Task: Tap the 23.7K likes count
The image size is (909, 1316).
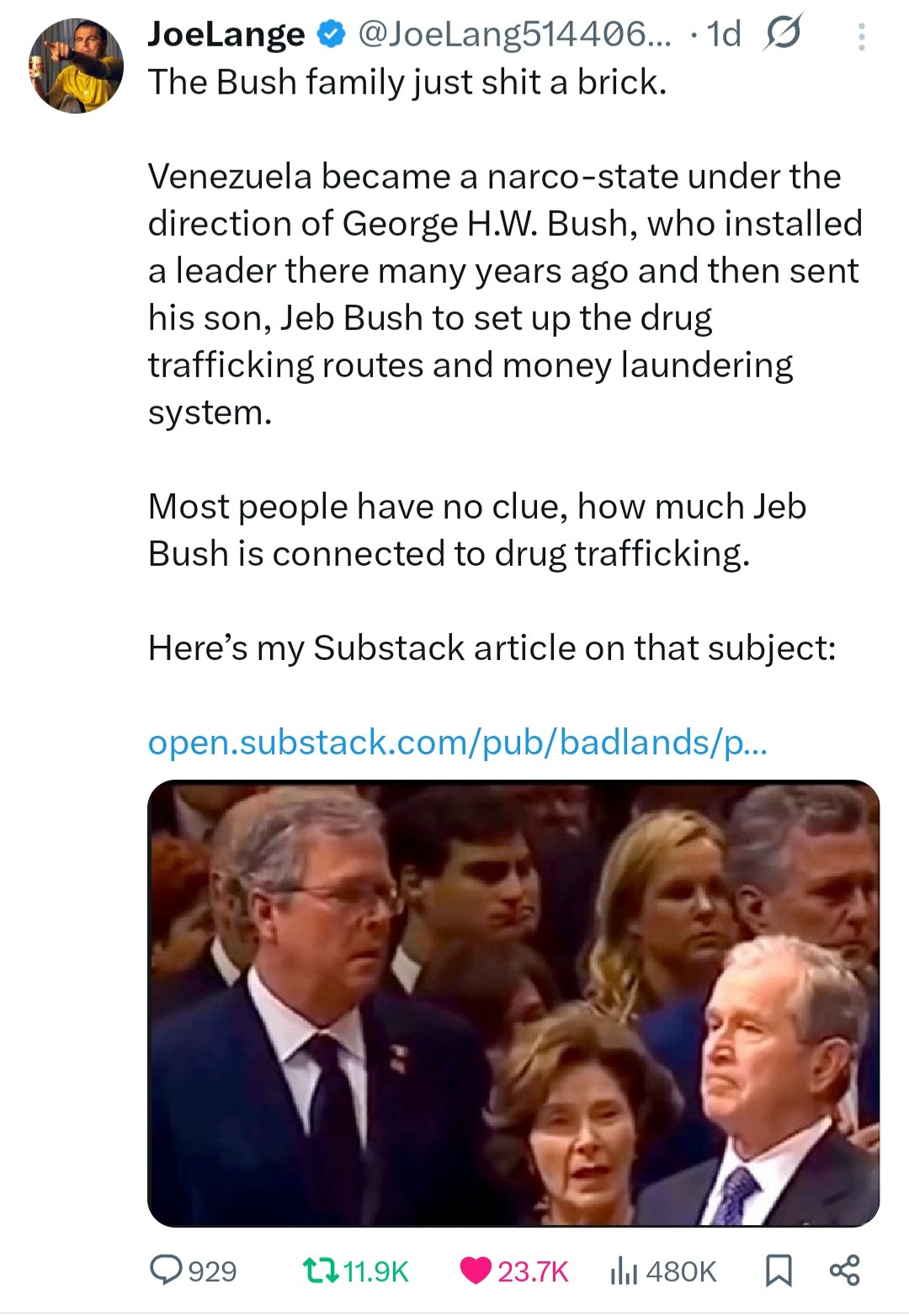Action: [x=533, y=1271]
